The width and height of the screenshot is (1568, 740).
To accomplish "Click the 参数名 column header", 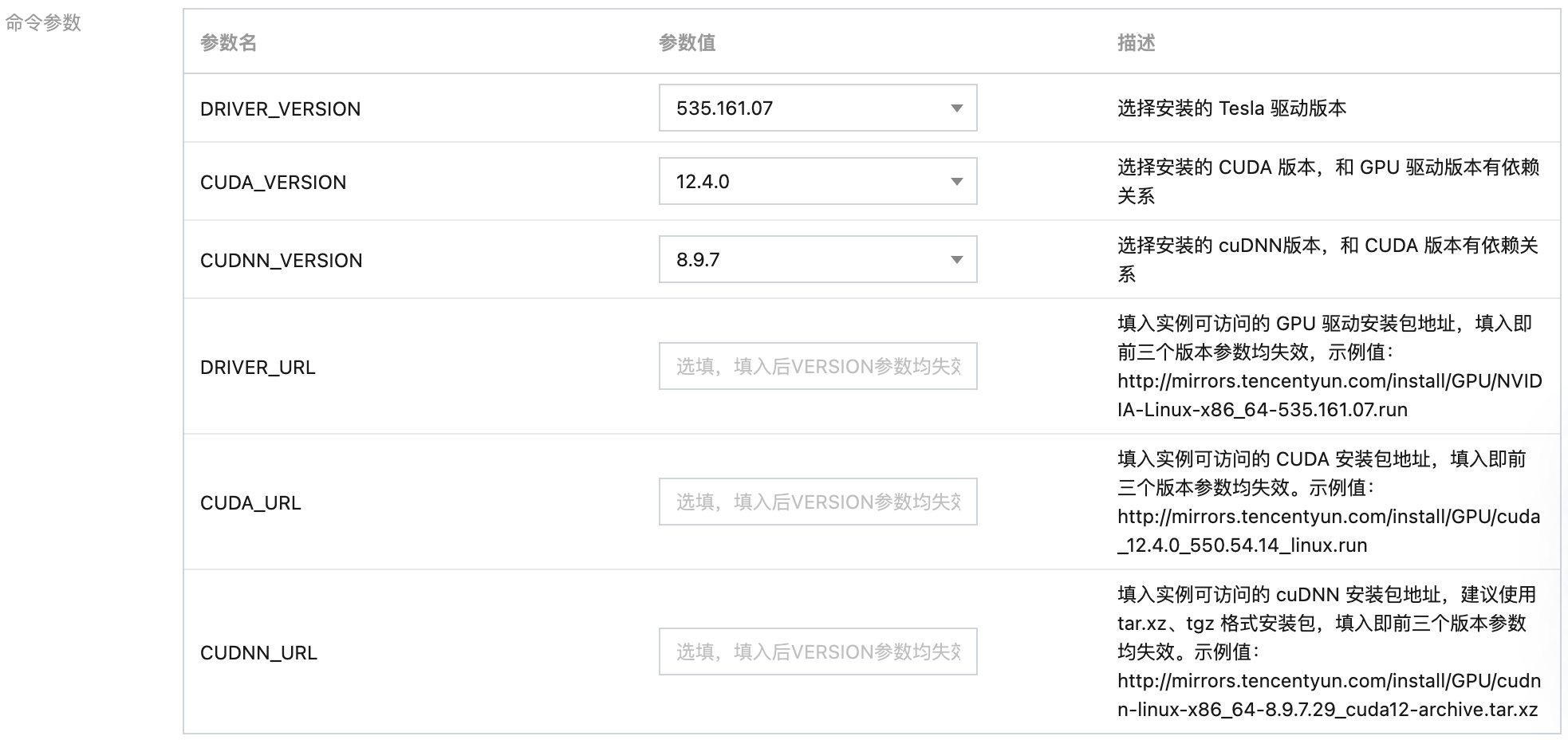I will [228, 43].
